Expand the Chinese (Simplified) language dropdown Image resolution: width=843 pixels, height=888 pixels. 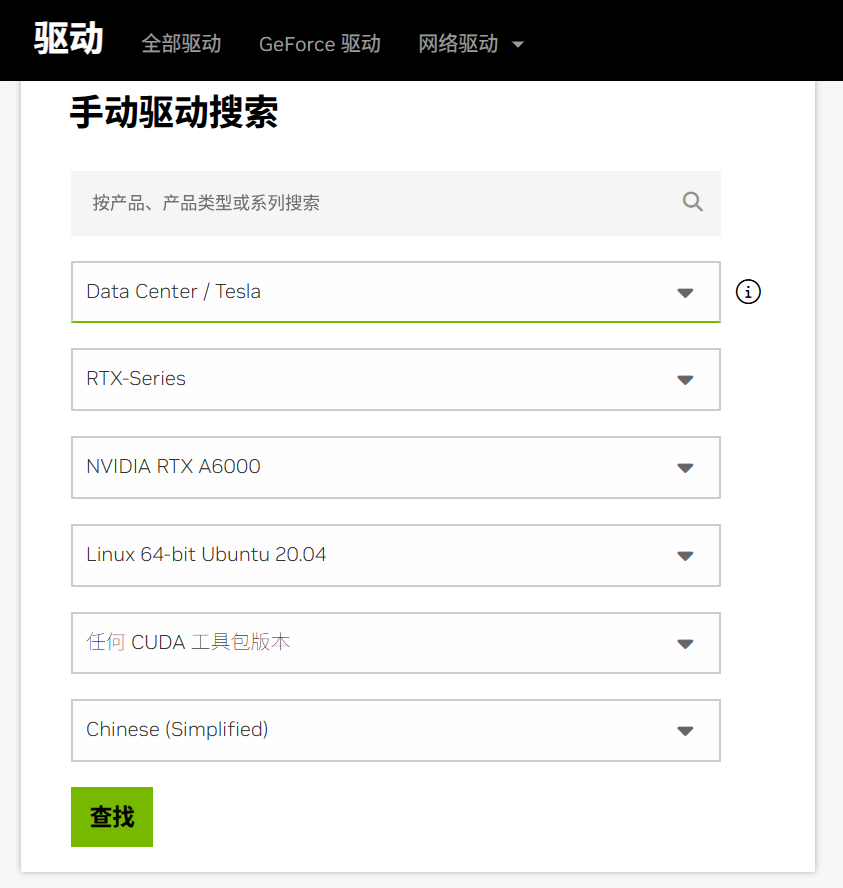(396, 731)
